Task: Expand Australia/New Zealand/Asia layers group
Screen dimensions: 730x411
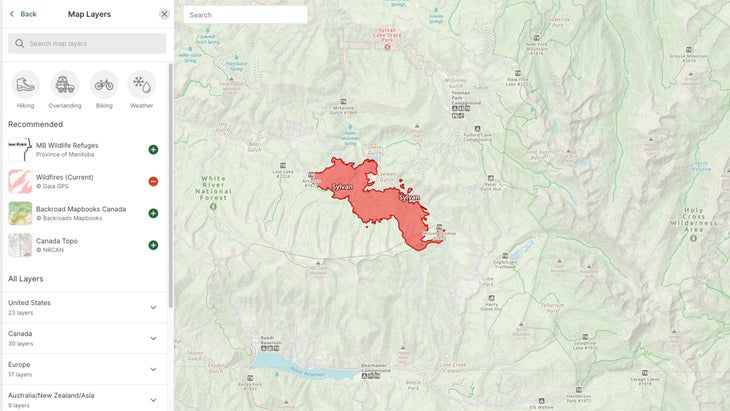Action: point(84,399)
